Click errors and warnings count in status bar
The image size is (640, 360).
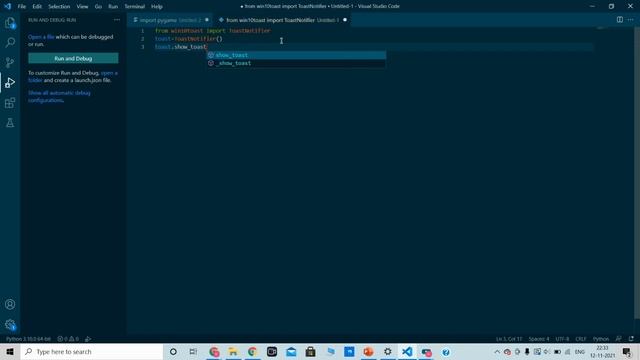pyautogui.click(x=68, y=339)
